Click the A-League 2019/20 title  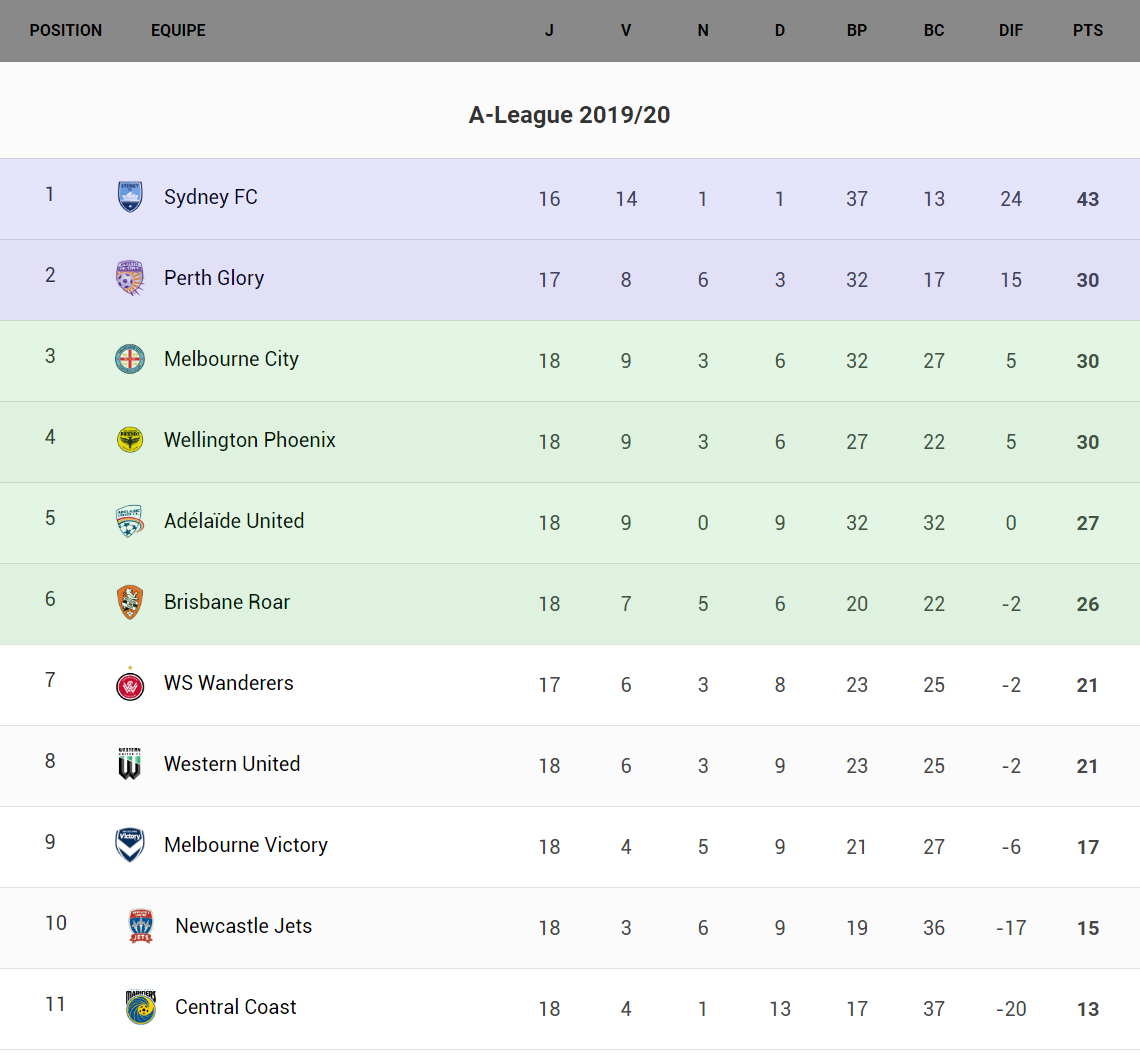pos(570,115)
